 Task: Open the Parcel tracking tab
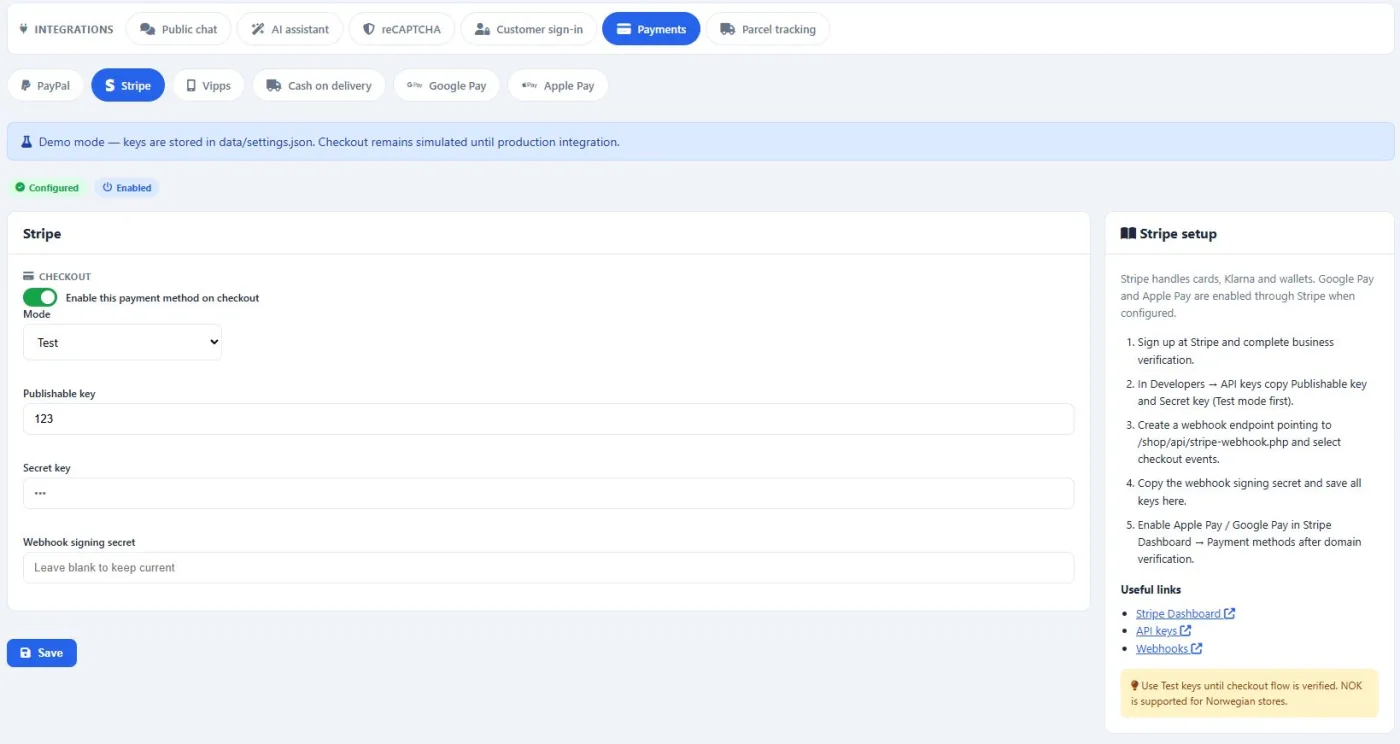pos(768,29)
